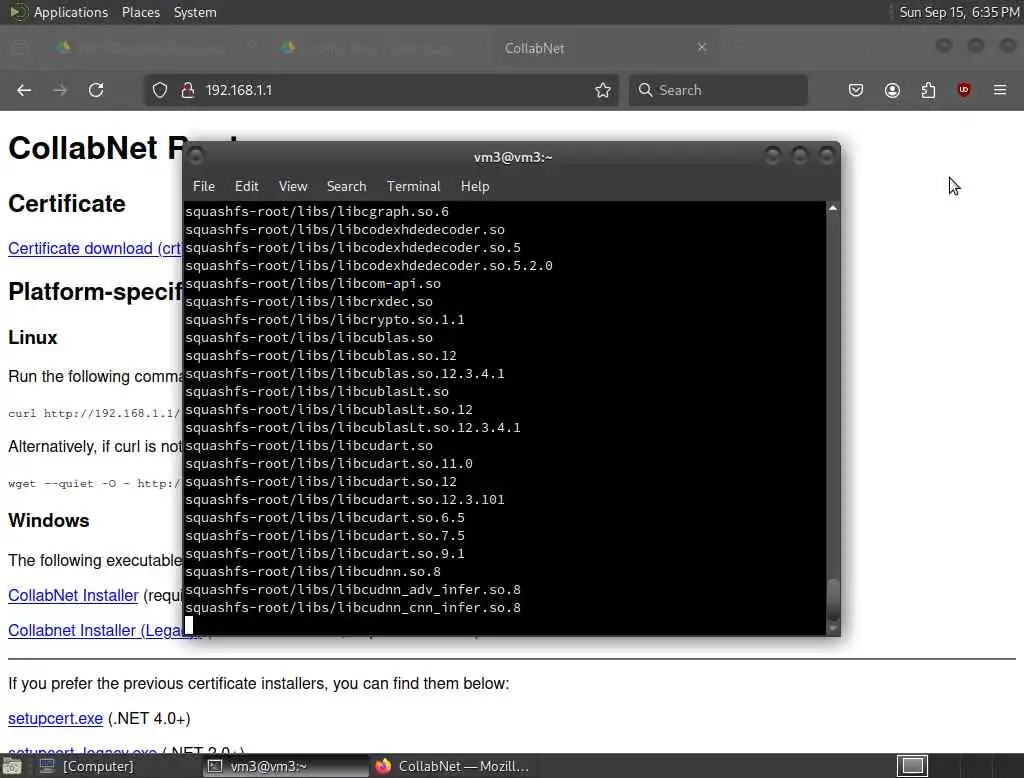
Task: Open the extensions puzzle icon
Action: (928, 90)
